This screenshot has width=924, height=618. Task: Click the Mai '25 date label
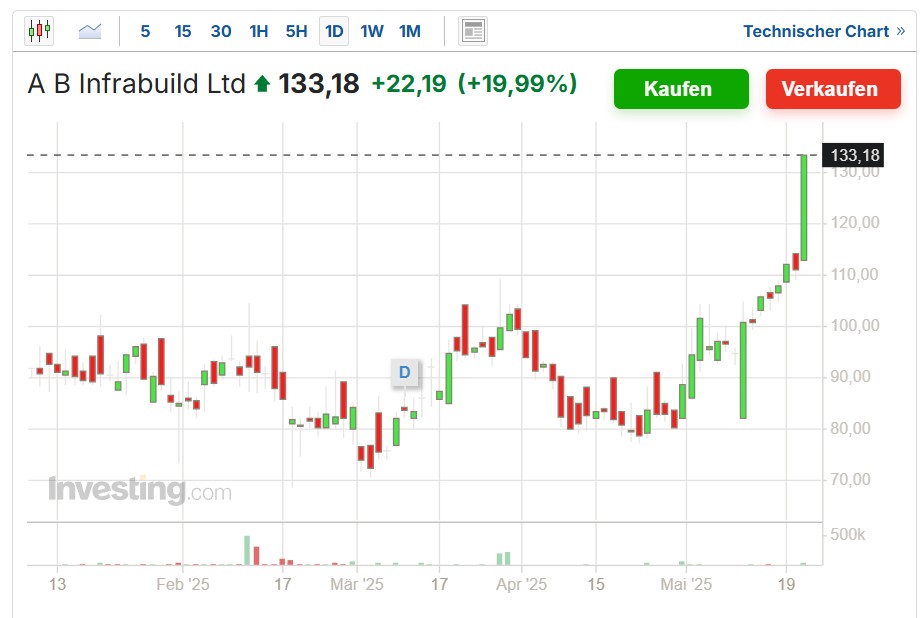point(686,584)
